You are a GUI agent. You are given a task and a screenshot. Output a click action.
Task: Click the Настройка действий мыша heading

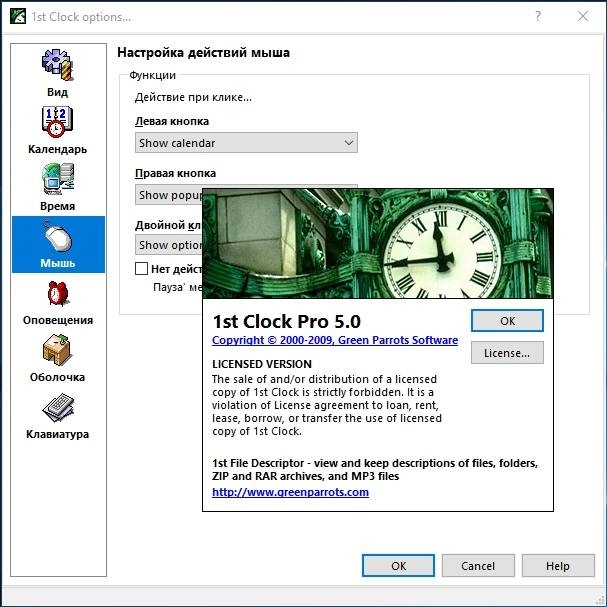click(203, 53)
